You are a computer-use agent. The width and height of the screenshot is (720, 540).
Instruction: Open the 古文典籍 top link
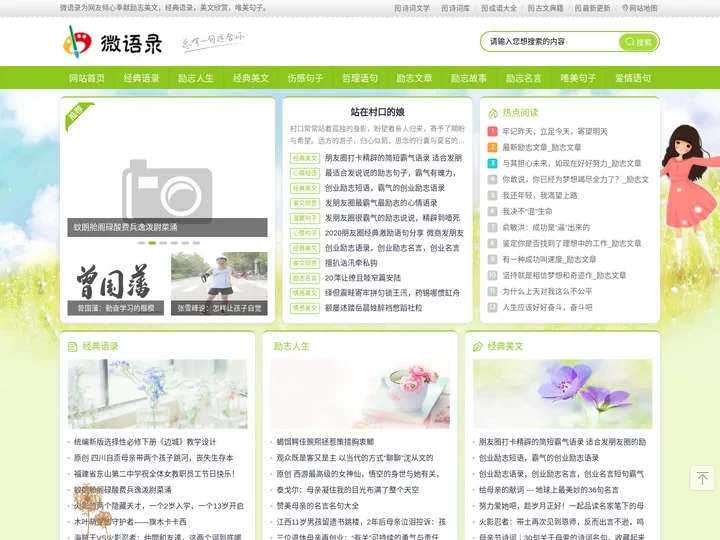point(546,8)
